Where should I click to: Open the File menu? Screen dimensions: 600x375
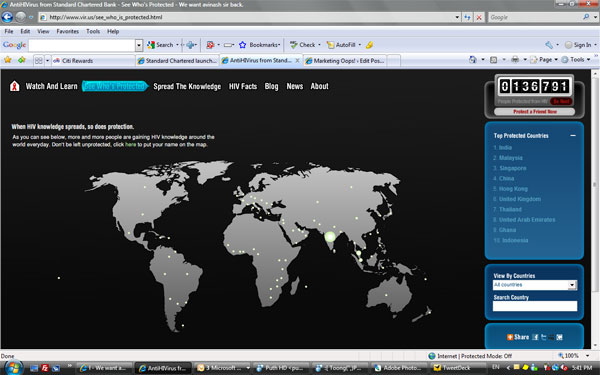coord(9,31)
